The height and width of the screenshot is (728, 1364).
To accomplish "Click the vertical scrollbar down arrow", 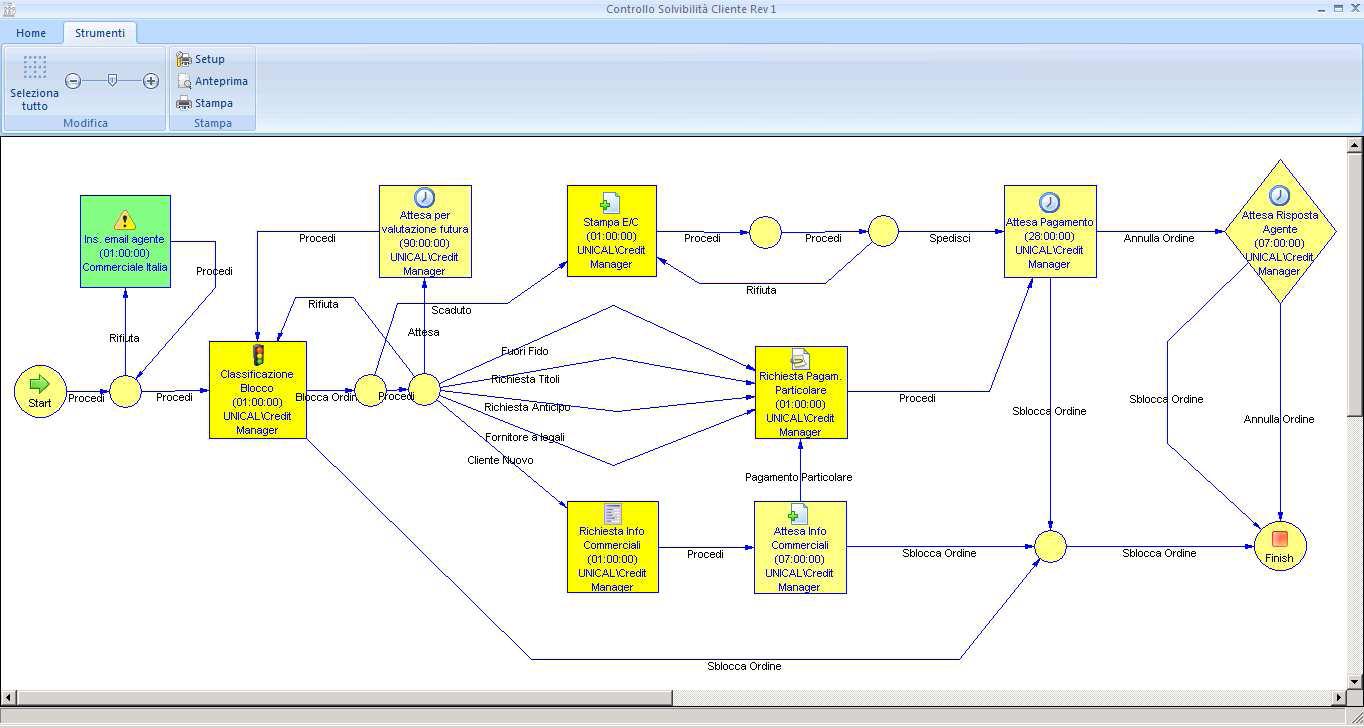I will click(x=1355, y=682).
